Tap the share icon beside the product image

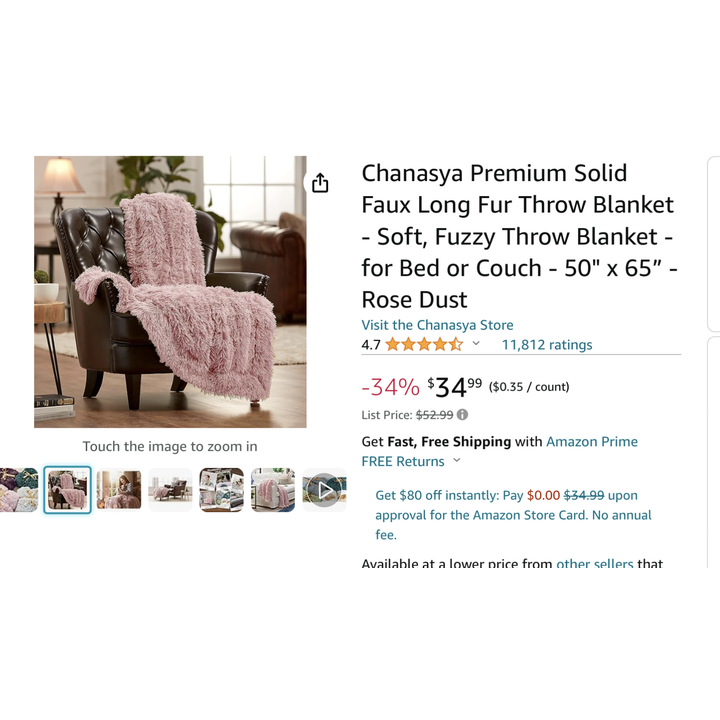pyautogui.click(x=320, y=183)
